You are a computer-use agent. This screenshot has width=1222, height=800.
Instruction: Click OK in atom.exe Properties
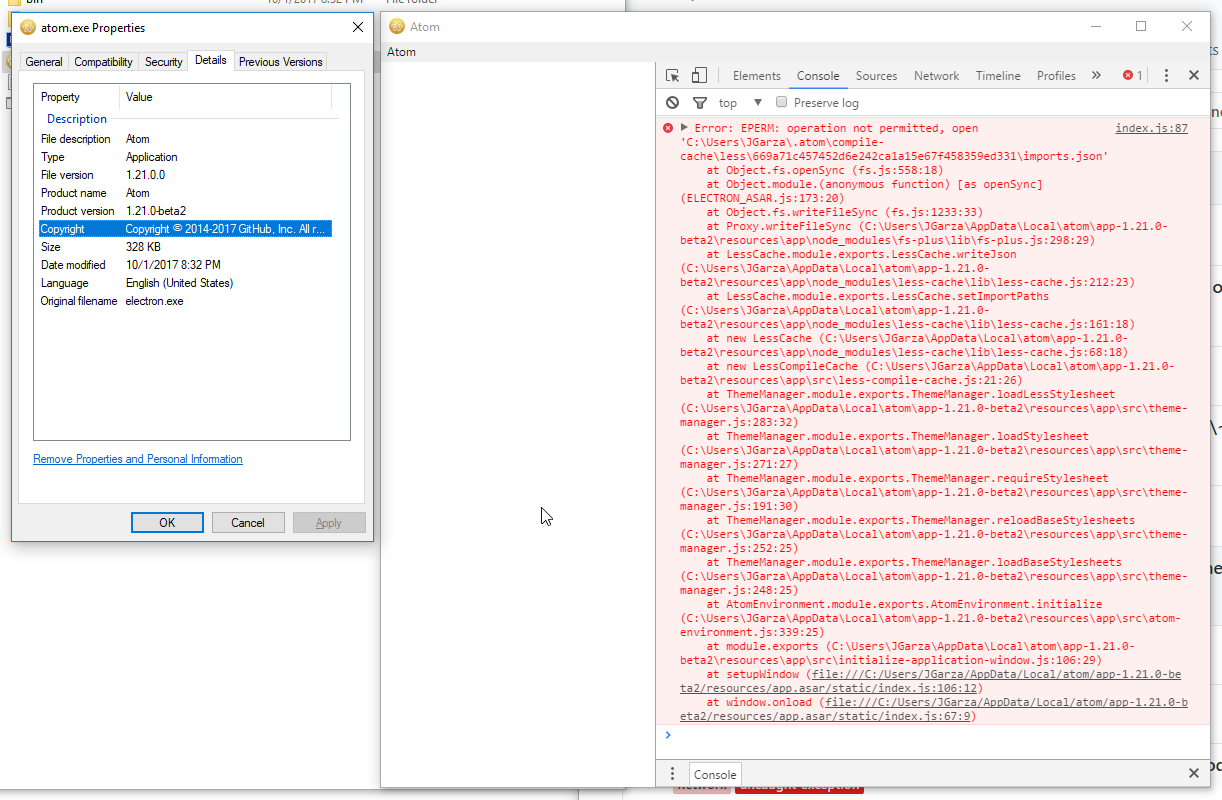point(167,523)
